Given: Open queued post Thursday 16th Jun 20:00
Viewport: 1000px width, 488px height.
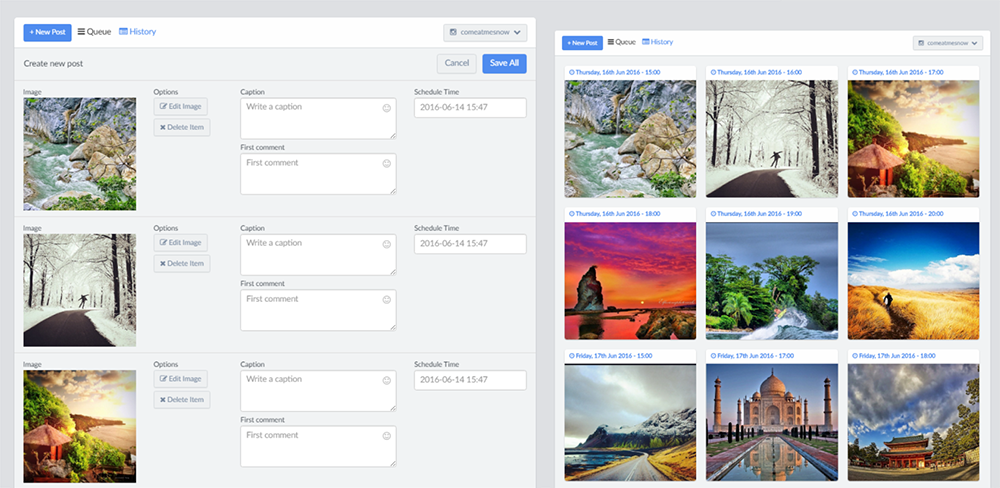Looking at the screenshot, I should pyautogui.click(x=913, y=281).
